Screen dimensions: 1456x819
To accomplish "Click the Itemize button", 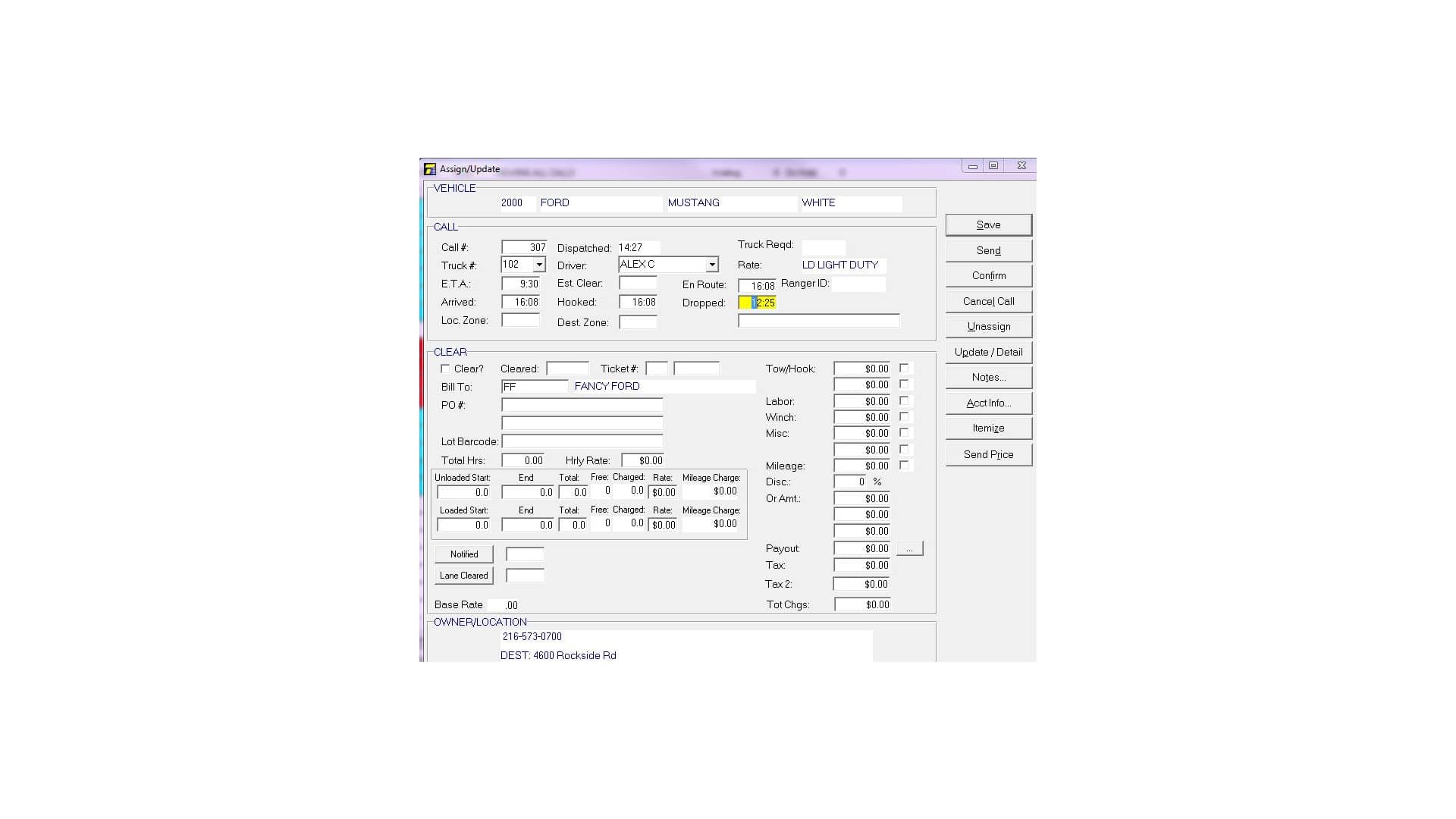I will (988, 428).
